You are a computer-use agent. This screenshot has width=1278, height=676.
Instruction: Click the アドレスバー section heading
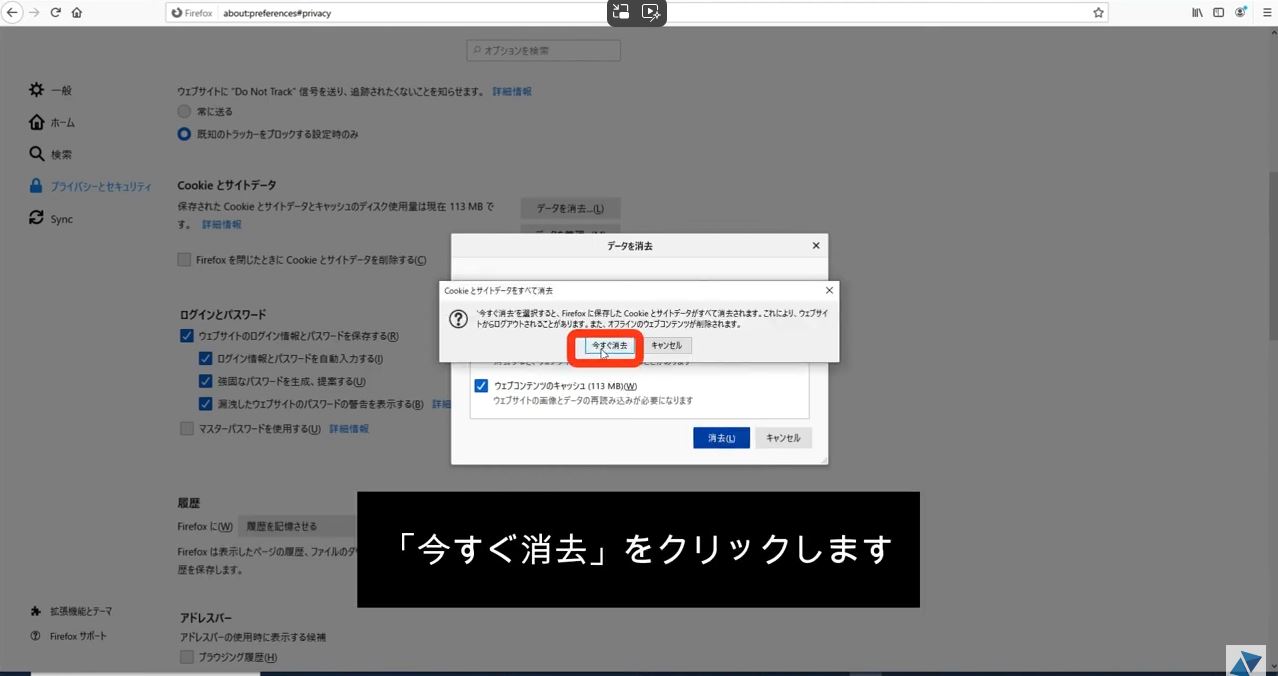point(206,618)
